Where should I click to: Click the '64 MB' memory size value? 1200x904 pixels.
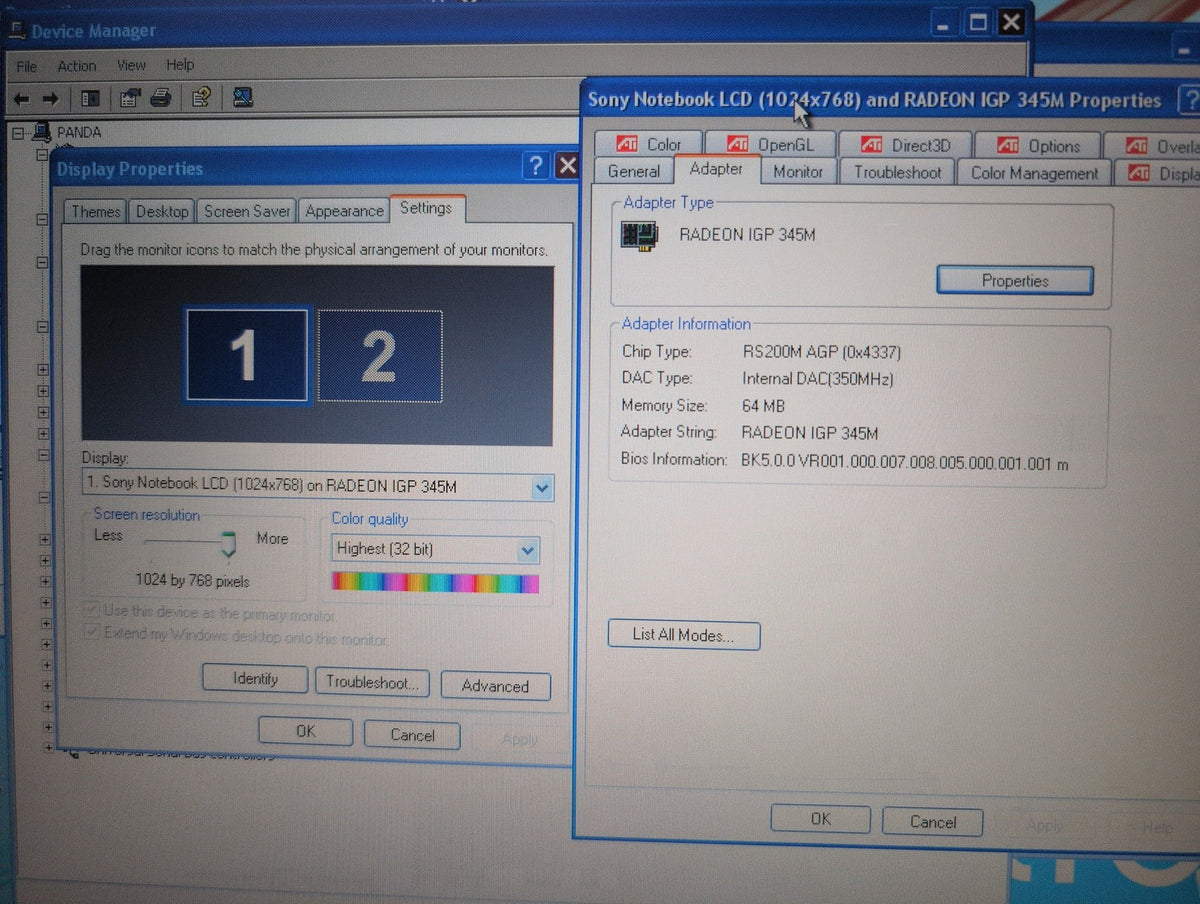tap(763, 406)
